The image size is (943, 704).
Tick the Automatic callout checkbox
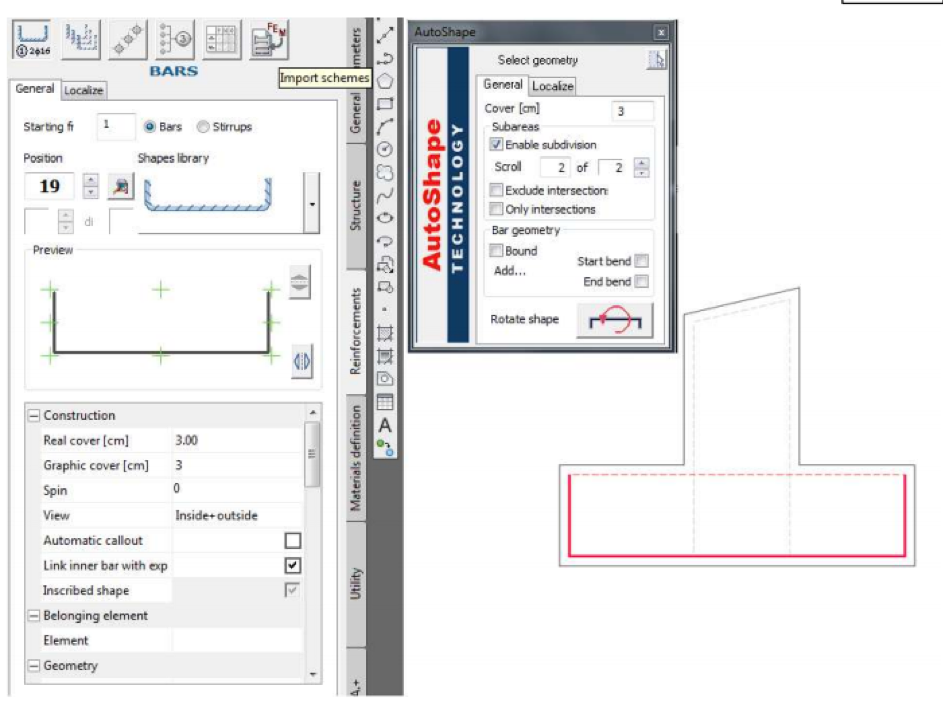292,540
